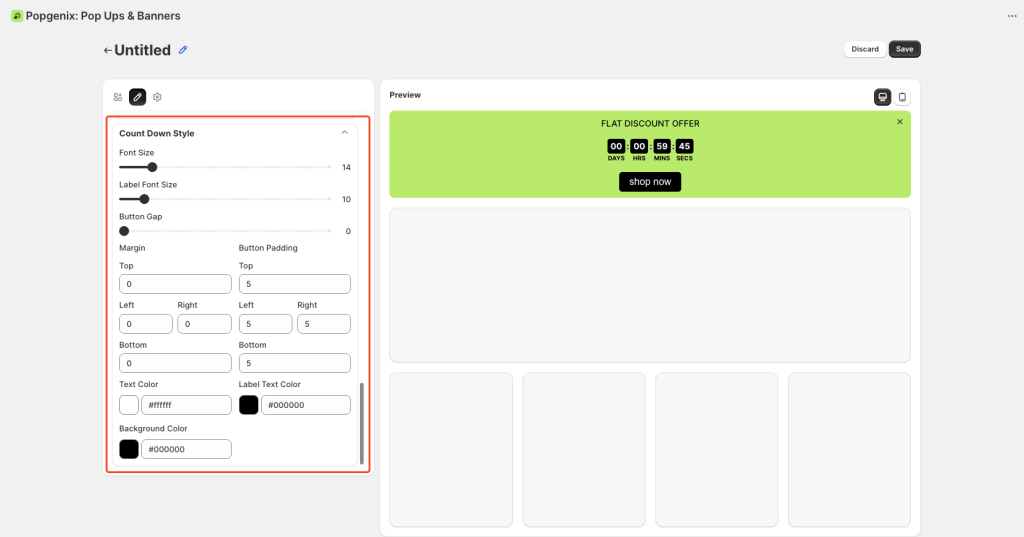This screenshot has width=1024, height=537.
Task: Click the Button Gap slider handle
Action: coord(124,231)
